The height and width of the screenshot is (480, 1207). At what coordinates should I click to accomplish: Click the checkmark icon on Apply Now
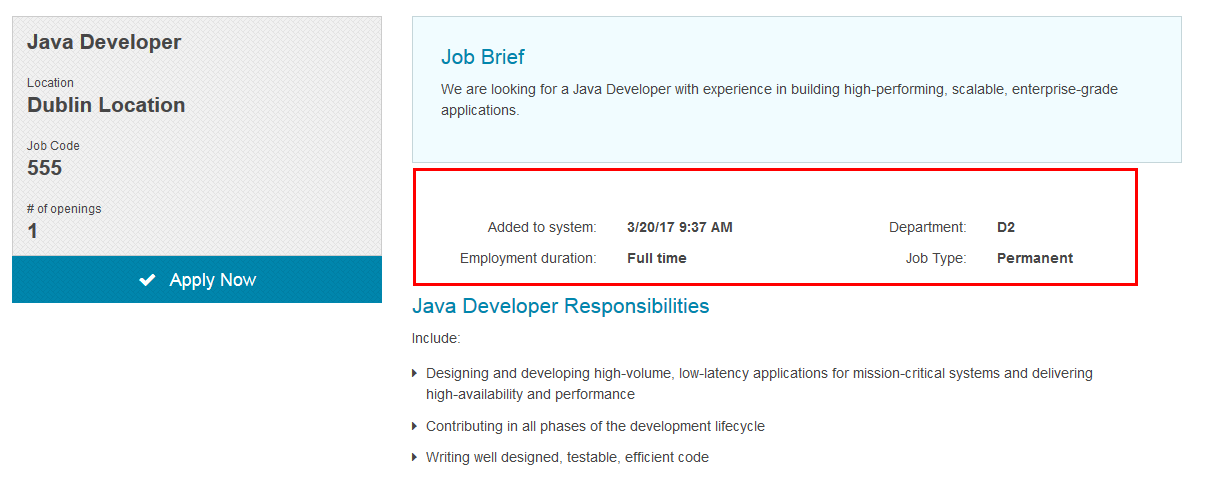(147, 281)
